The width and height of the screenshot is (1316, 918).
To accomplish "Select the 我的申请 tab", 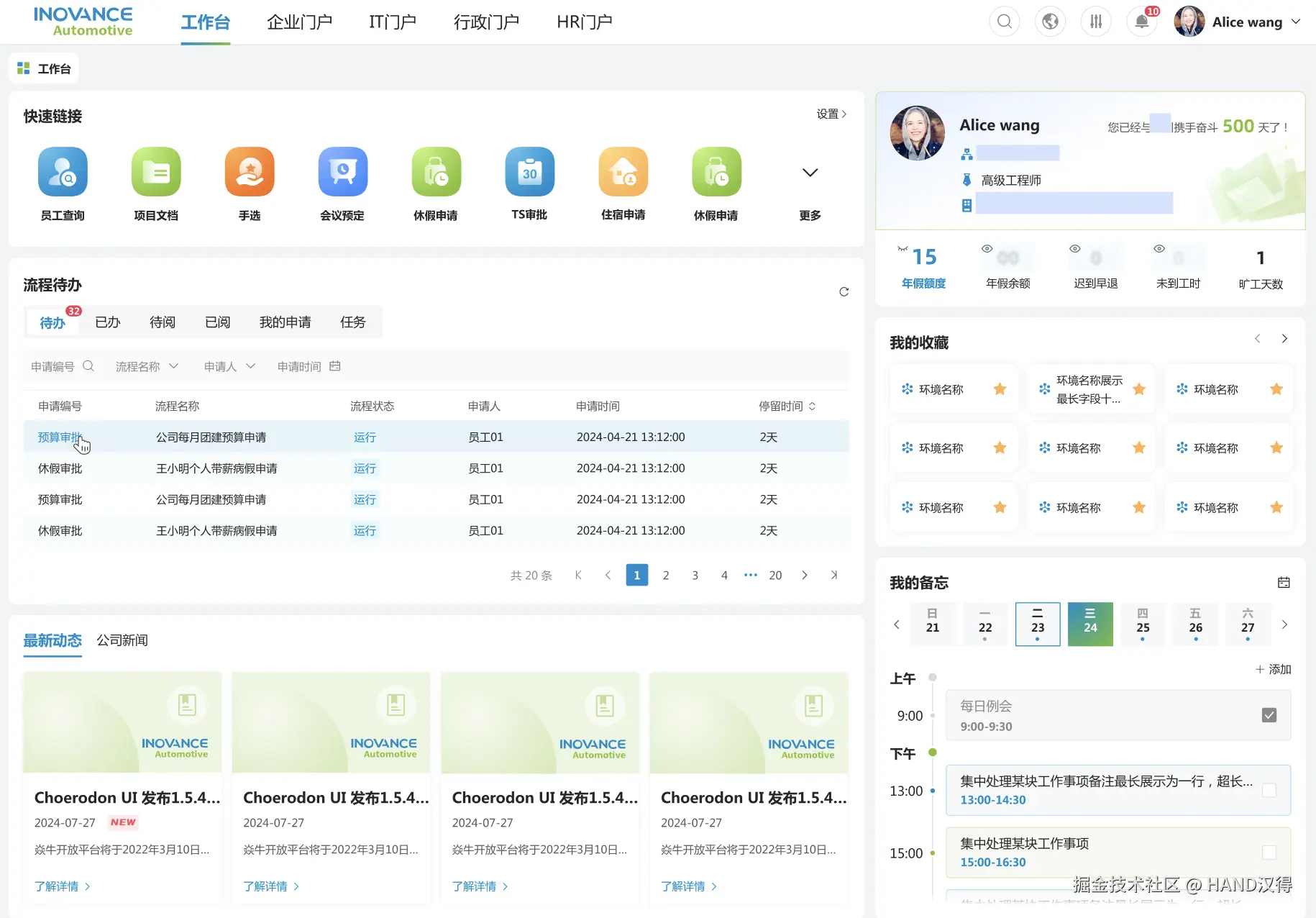I will tap(285, 322).
